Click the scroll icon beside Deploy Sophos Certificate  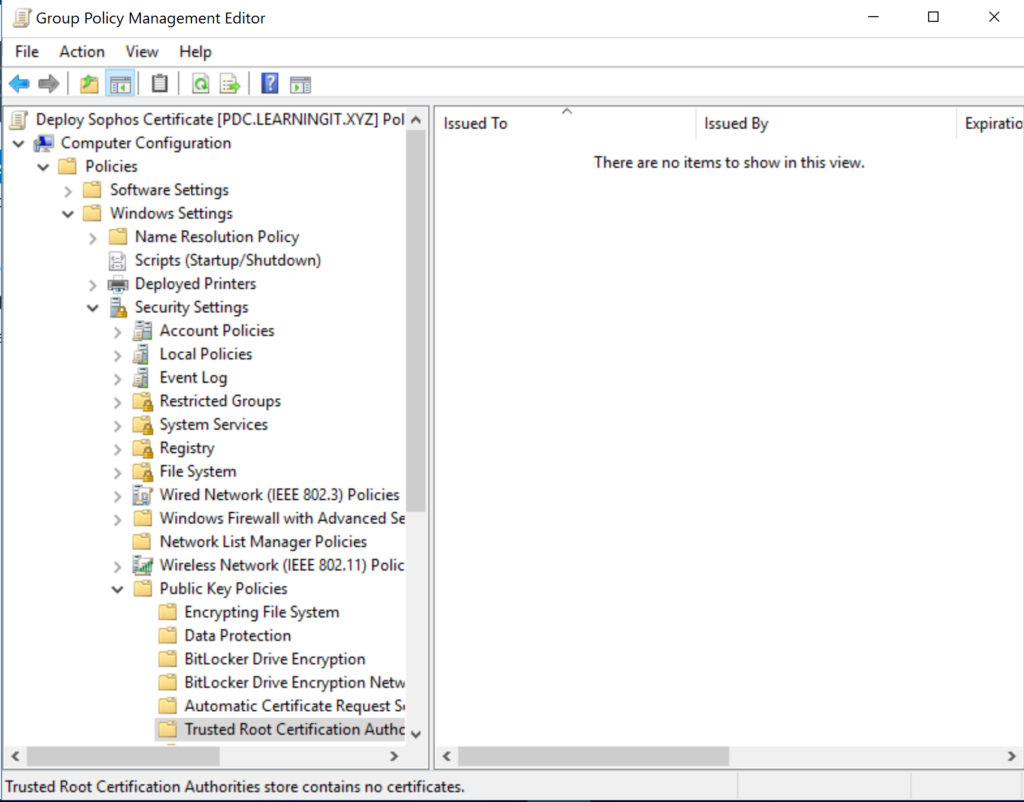pos(20,120)
